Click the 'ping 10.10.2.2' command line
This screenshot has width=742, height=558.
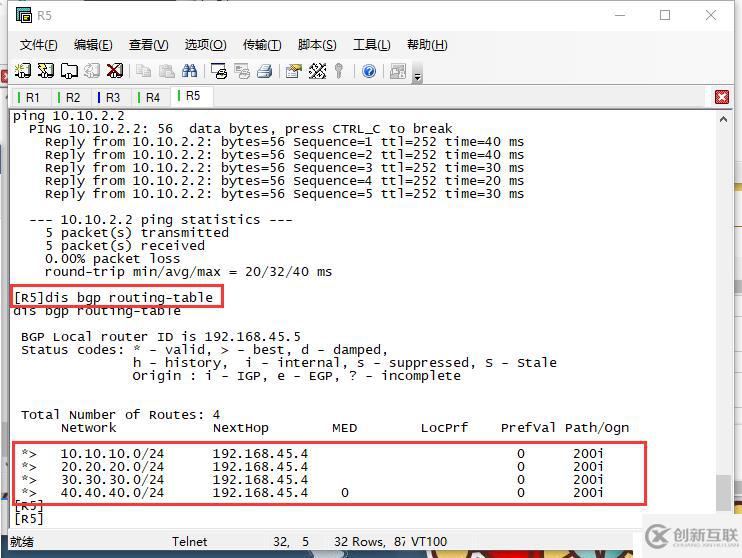tap(69, 115)
